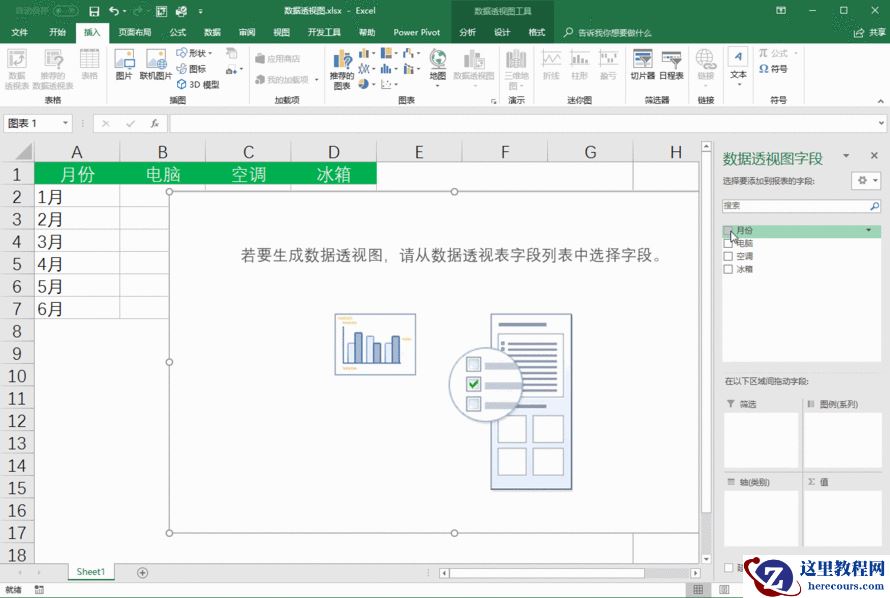Click the Insert Function fx button
The width and height of the screenshot is (890, 598).
(x=154, y=123)
